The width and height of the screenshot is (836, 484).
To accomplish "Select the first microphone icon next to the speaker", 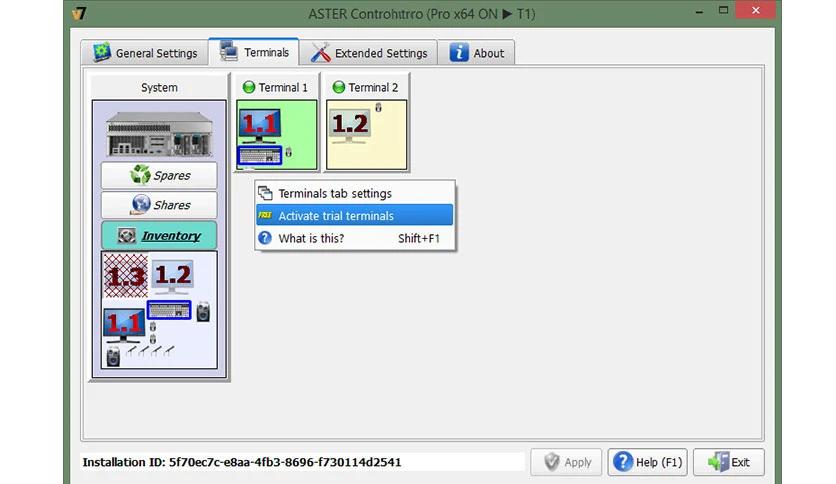I will tap(131, 350).
